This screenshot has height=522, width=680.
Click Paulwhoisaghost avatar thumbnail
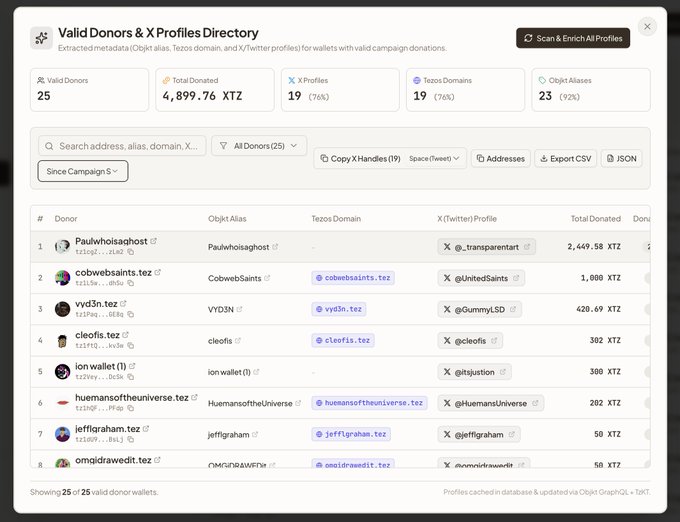click(x=62, y=247)
